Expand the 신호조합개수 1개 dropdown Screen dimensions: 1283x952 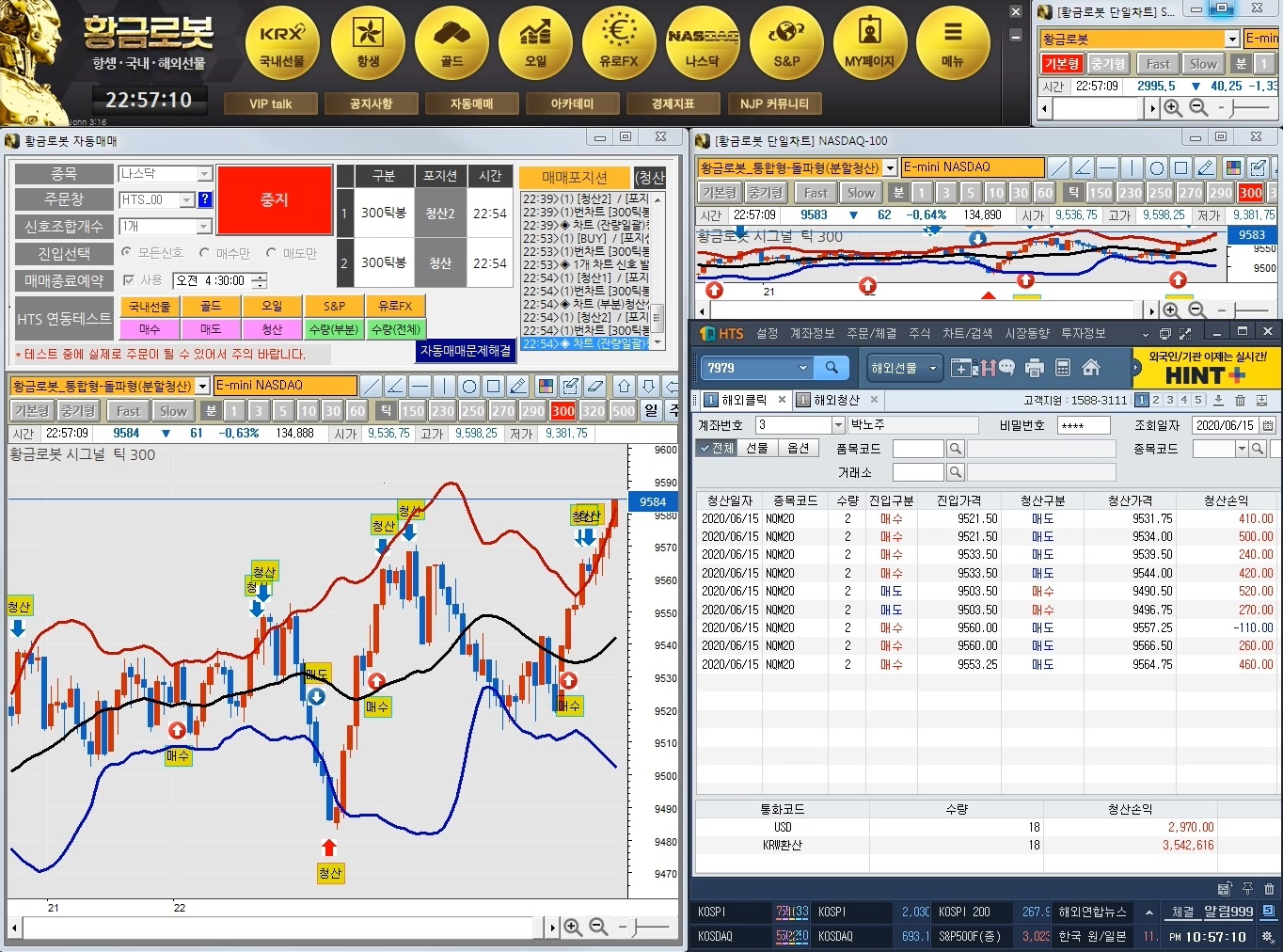pyautogui.click(x=204, y=227)
